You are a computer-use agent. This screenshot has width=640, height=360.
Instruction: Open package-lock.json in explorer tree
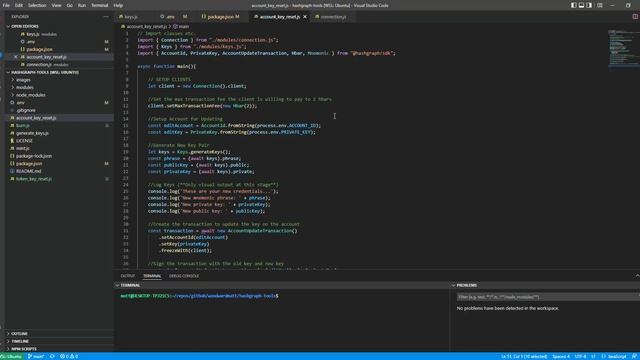coord(34,156)
